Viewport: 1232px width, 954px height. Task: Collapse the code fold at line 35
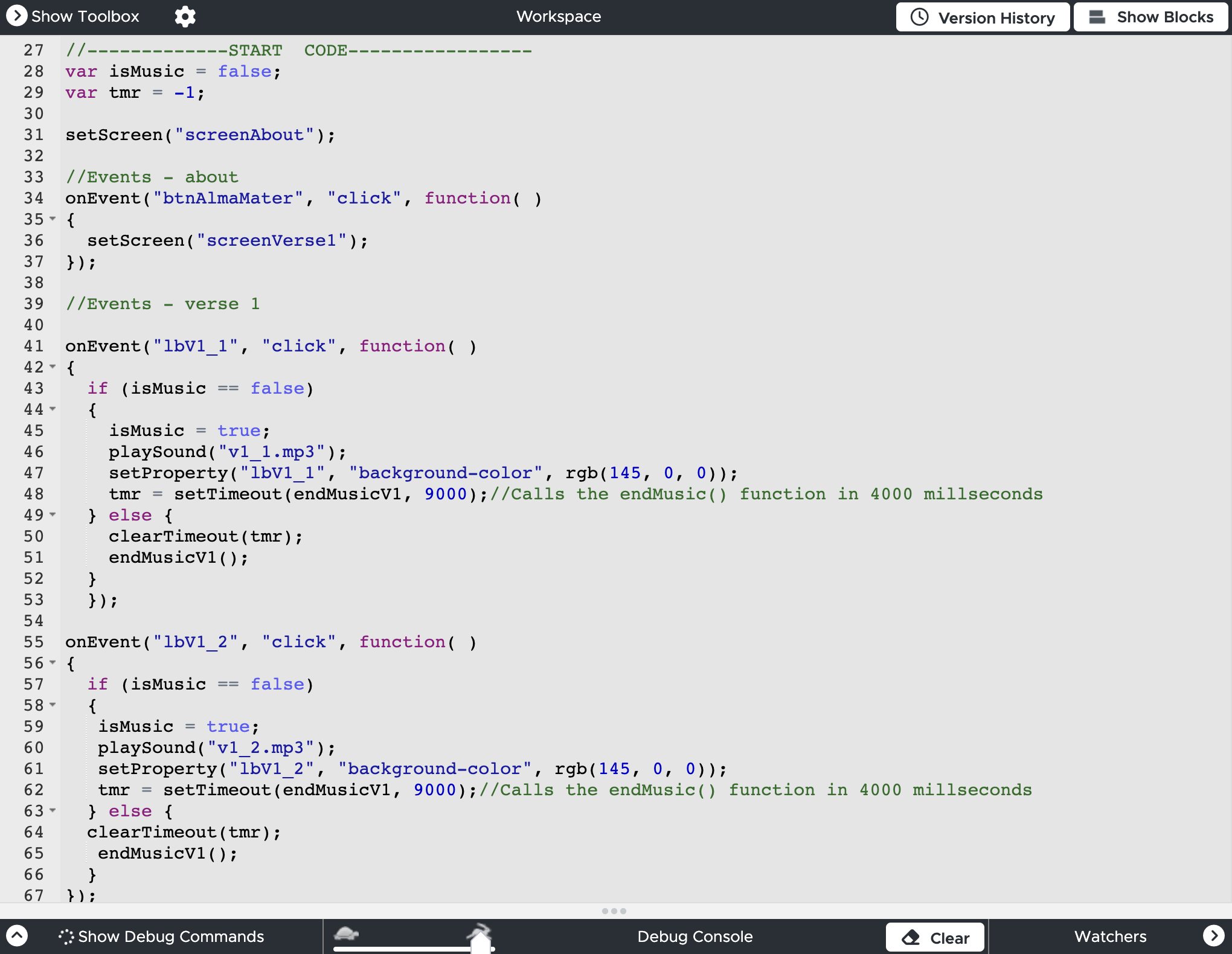coord(53,219)
